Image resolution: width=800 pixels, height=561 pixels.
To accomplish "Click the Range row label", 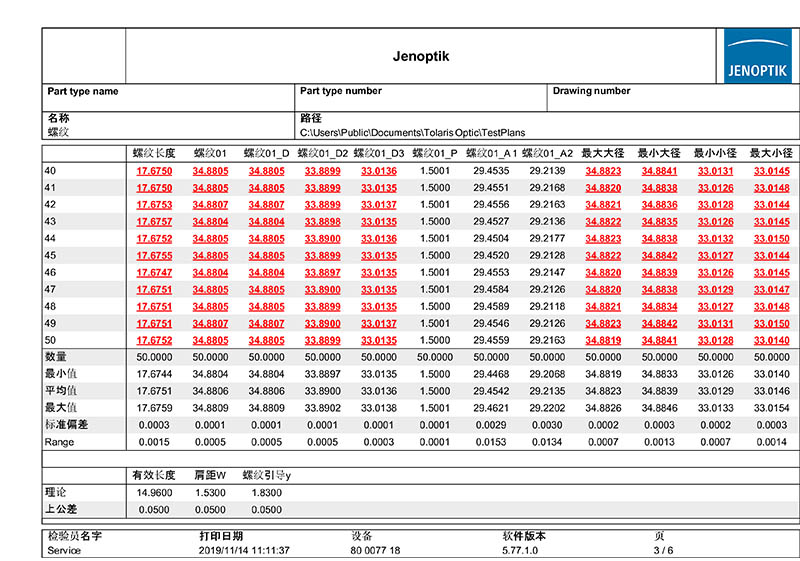I will 60,442.
